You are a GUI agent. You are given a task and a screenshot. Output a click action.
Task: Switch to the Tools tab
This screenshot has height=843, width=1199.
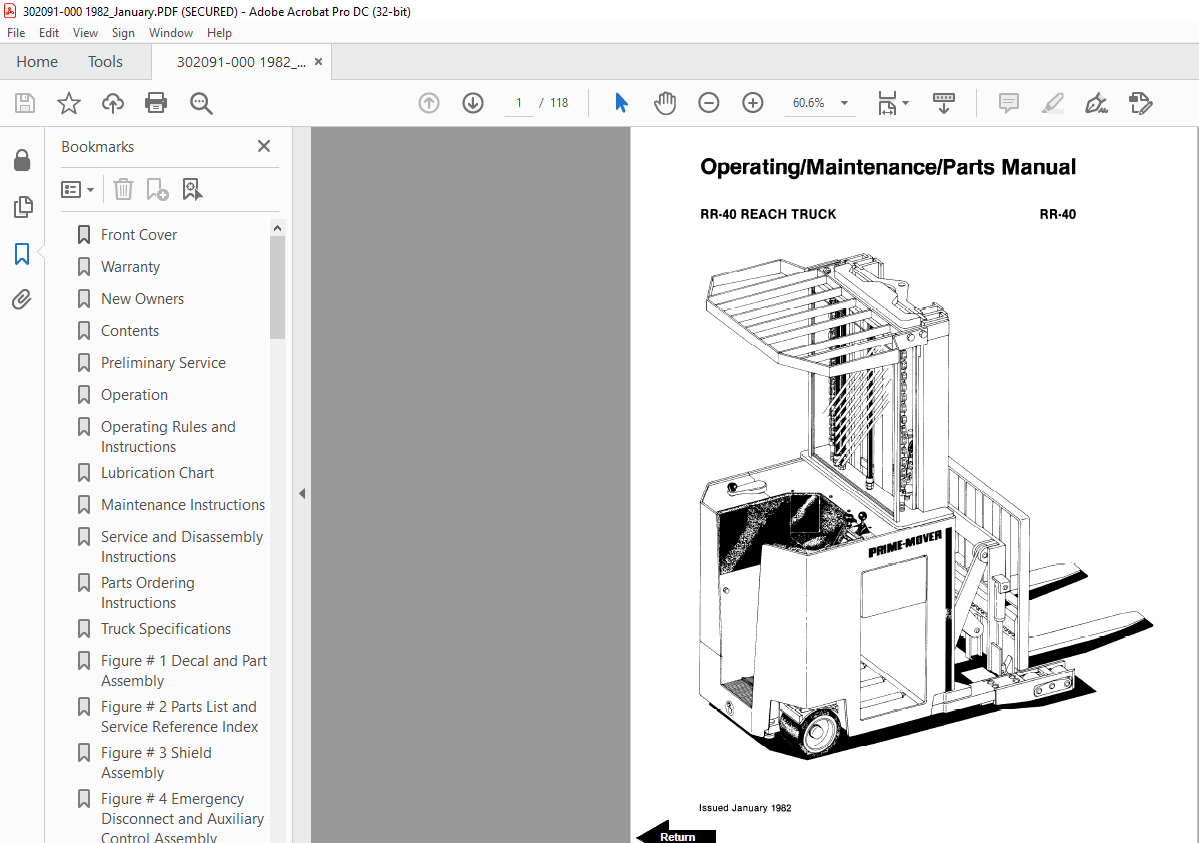click(105, 62)
